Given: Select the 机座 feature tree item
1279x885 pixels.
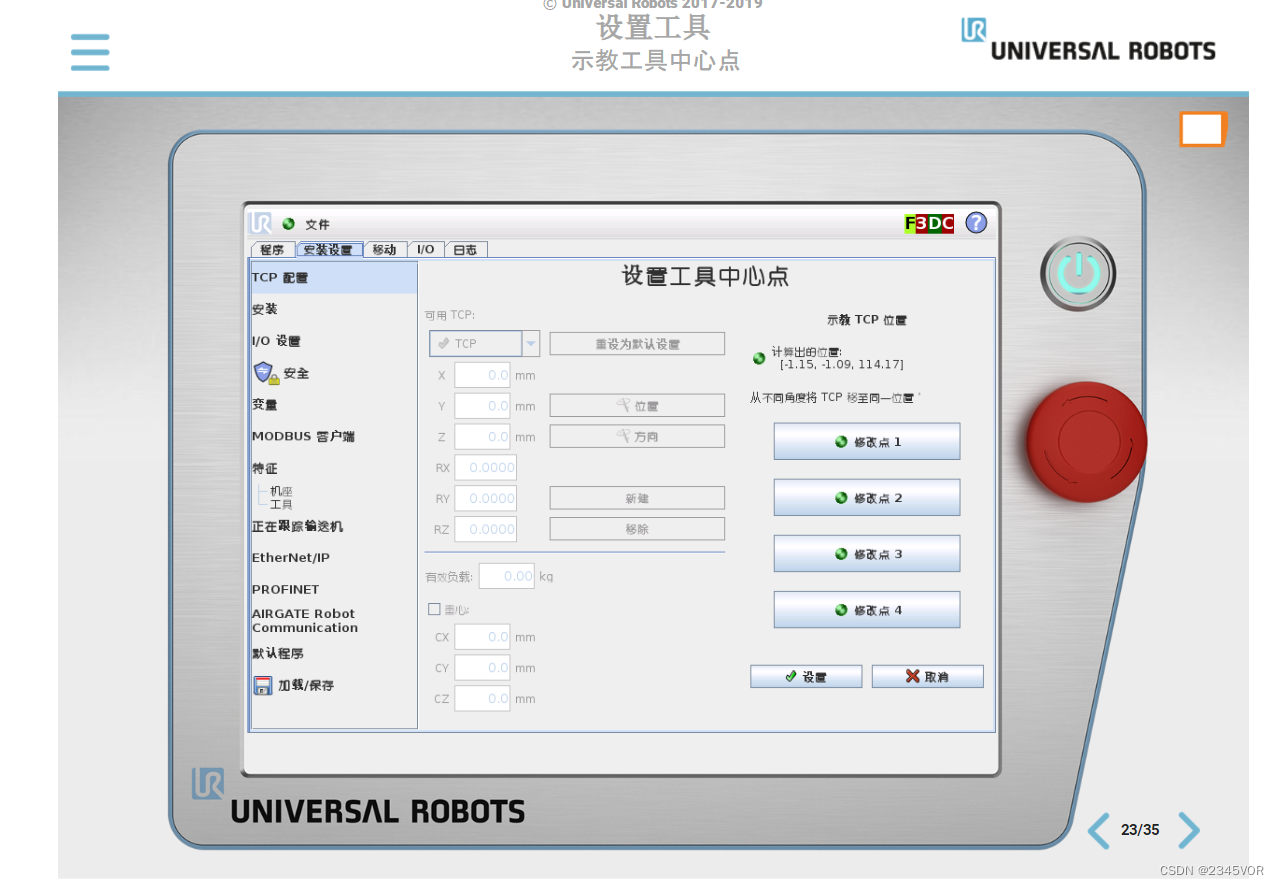Looking at the screenshot, I should [281, 491].
